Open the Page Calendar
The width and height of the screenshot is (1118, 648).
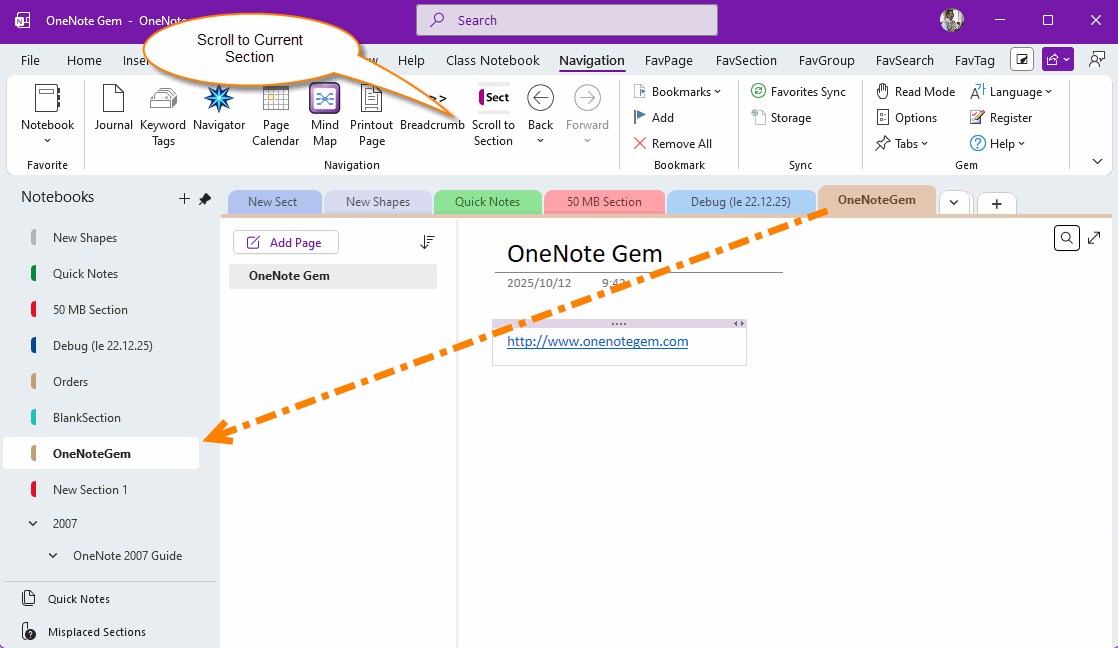(x=275, y=115)
